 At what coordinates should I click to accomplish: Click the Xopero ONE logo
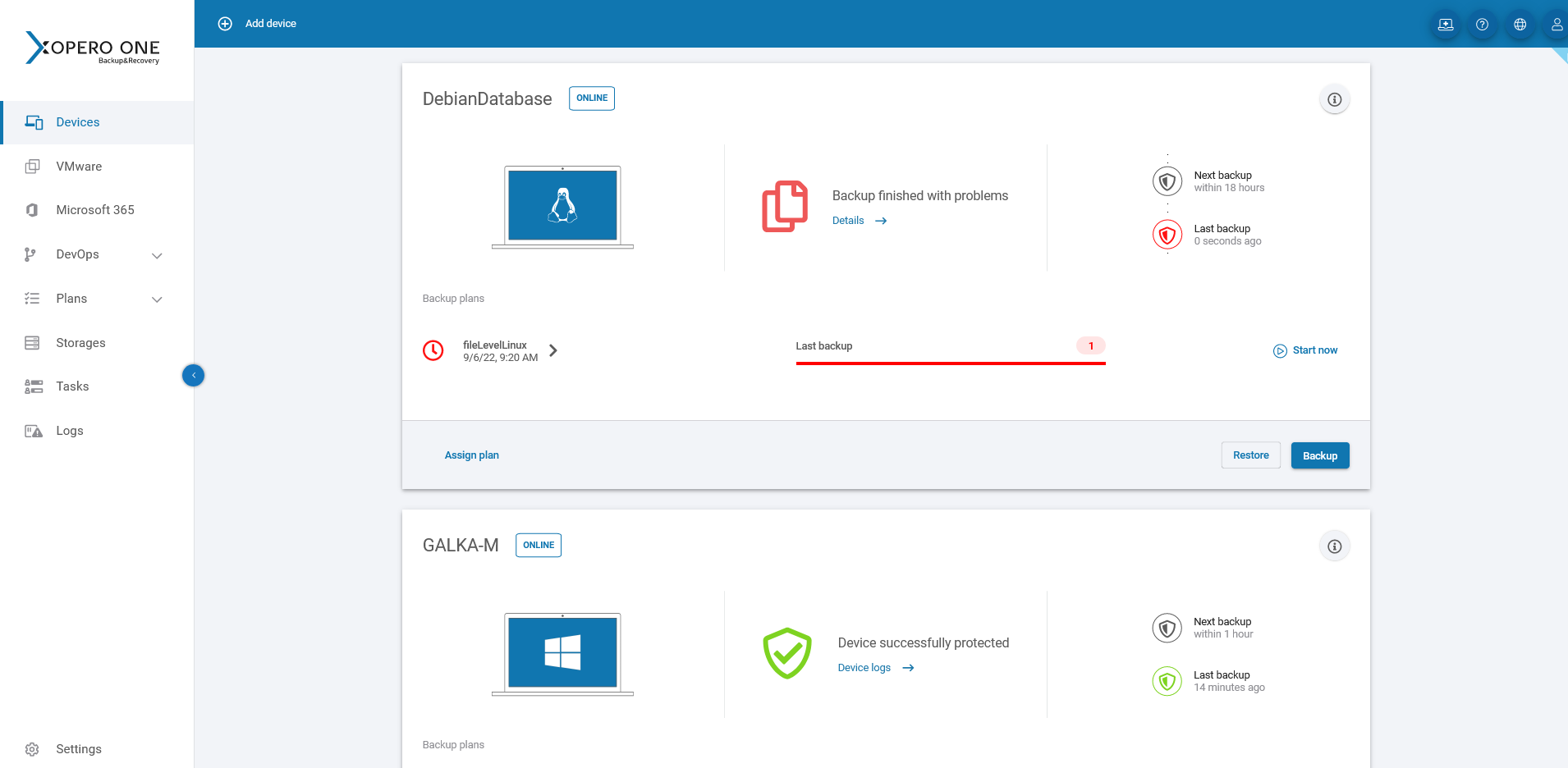tap(93, 48)
